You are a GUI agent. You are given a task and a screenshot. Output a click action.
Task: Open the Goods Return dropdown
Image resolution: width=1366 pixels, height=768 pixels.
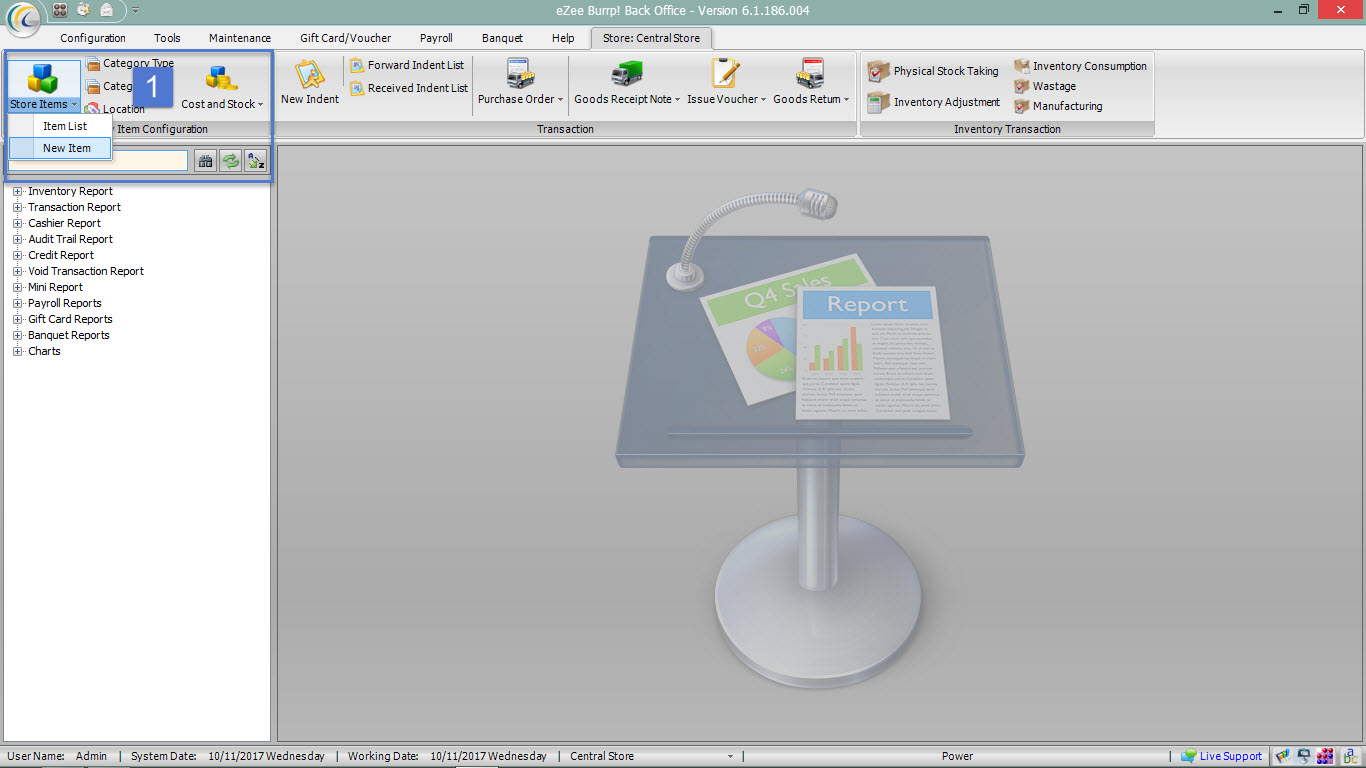click(811, 82)
